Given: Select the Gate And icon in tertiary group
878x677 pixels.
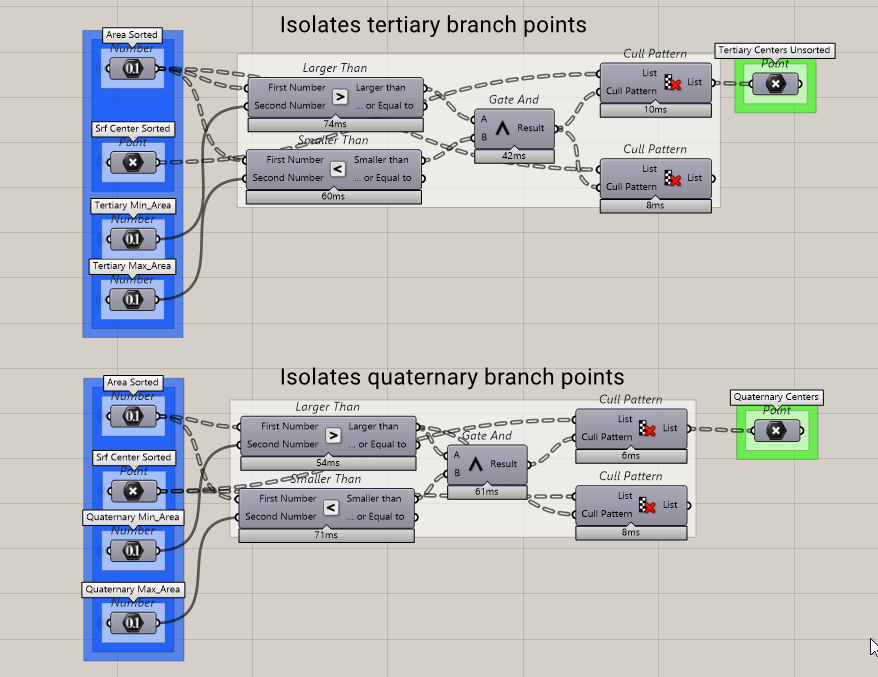Looking at the screenshot, I should click(x=502, y=128).
